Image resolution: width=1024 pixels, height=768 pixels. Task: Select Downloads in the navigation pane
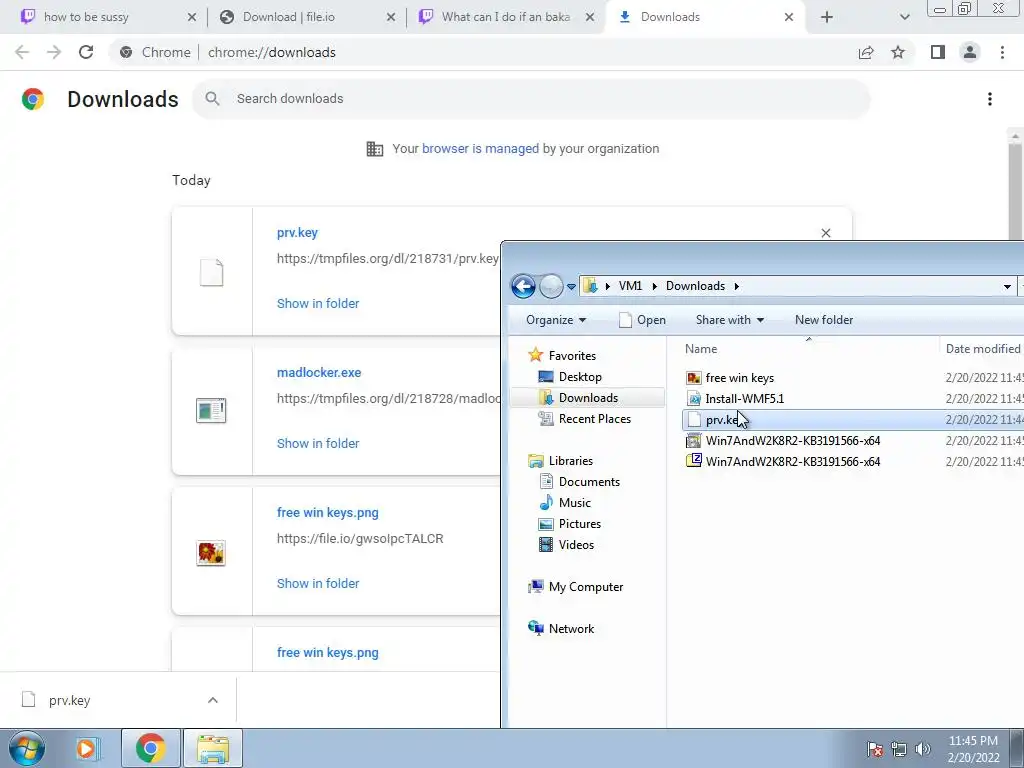click(x=588, y=398)
